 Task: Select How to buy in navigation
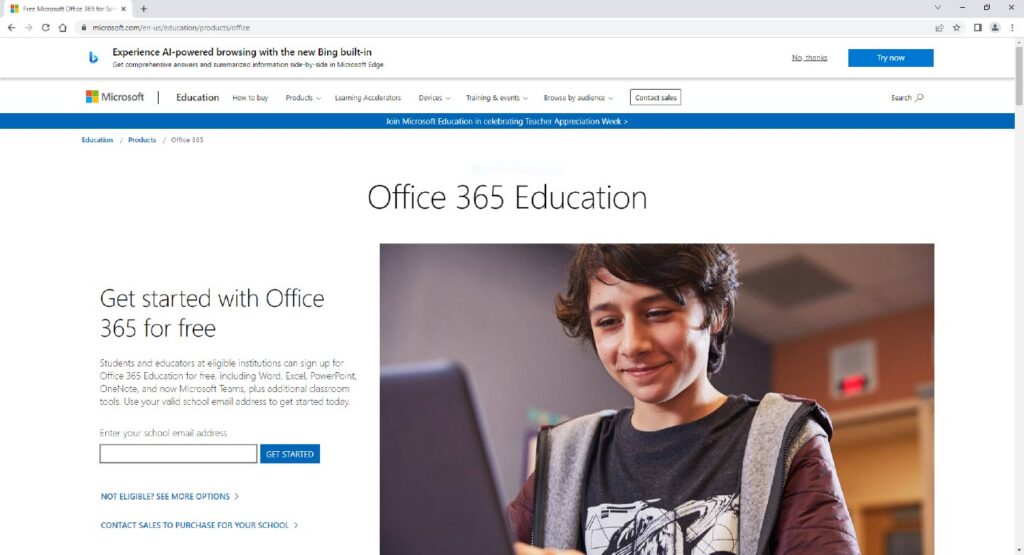250,98
